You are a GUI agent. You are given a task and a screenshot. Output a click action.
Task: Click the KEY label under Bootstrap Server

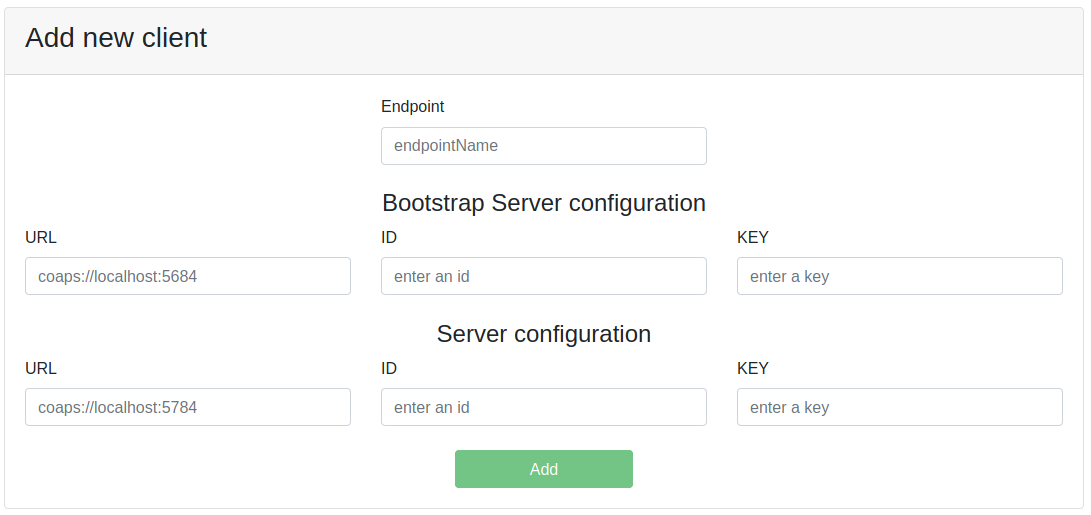click(753, 237)
